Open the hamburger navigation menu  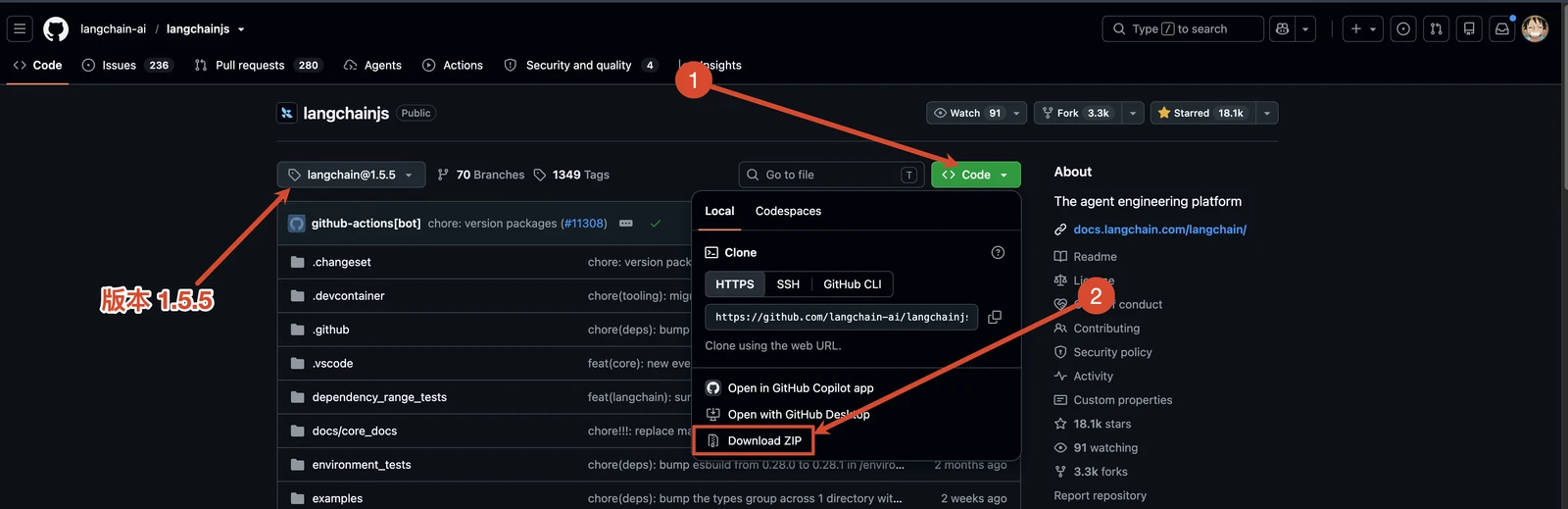point(20,29)
